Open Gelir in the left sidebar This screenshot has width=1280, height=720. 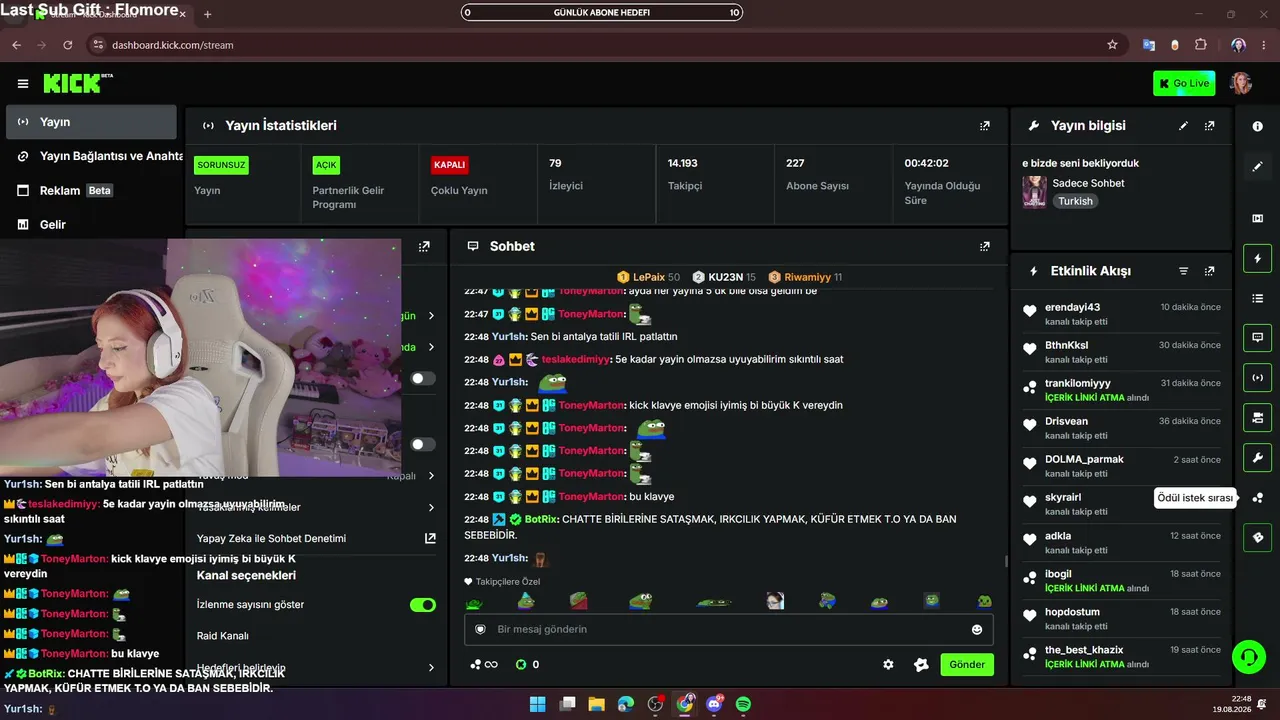[91, 225]
